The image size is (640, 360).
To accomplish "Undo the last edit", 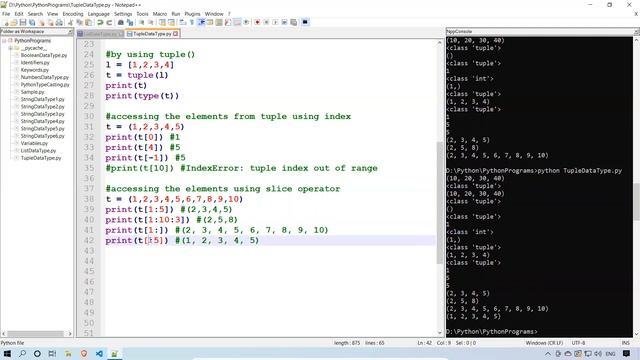I will [100, 22].
